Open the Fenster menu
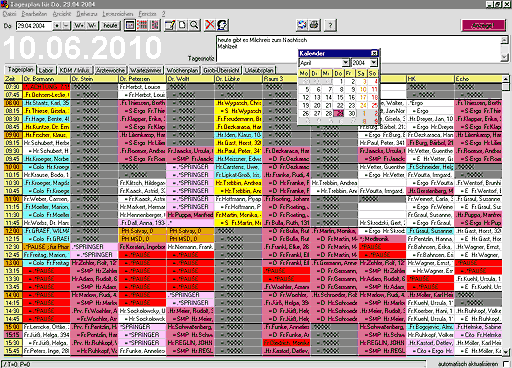The width and height of the screenshot is (512, 368). tap(147, 14)
